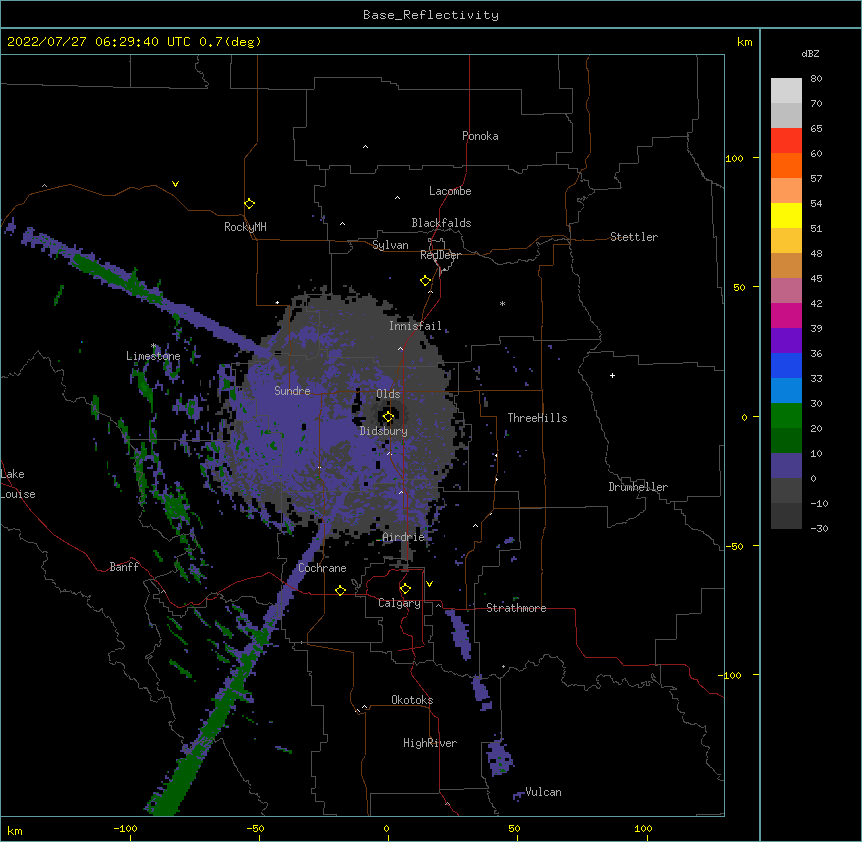Click the green 30 dBZ color swatch
Image resolution: width=862 pixels, height=842 pixels.
pyautogui.click(x=786, y=416)
